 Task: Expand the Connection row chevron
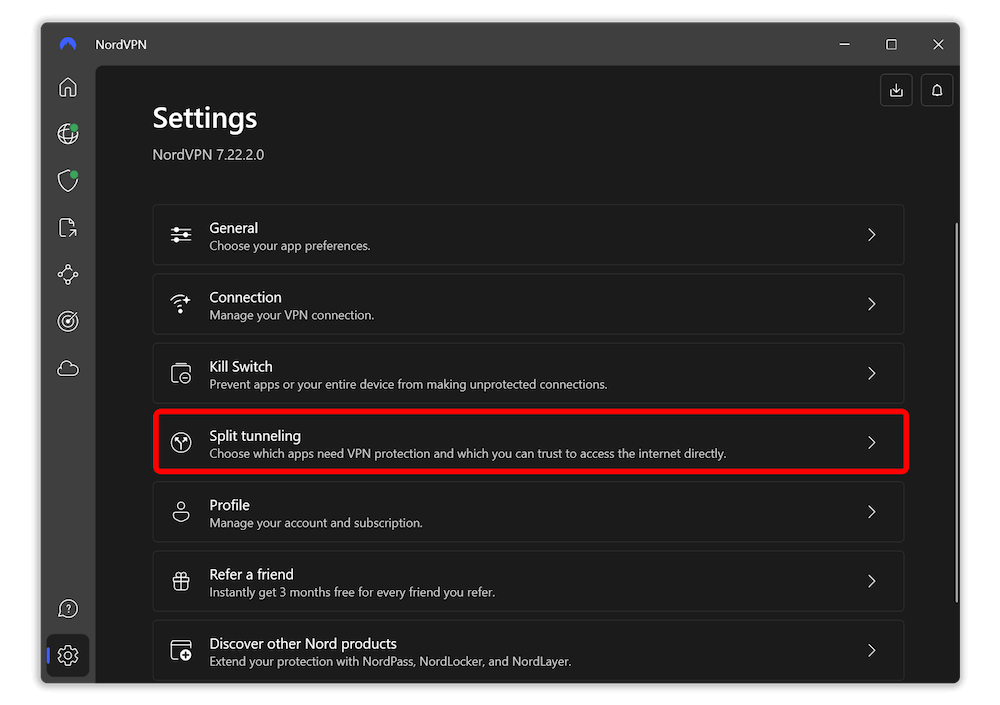pyautogui.click(x=871, y=304)
